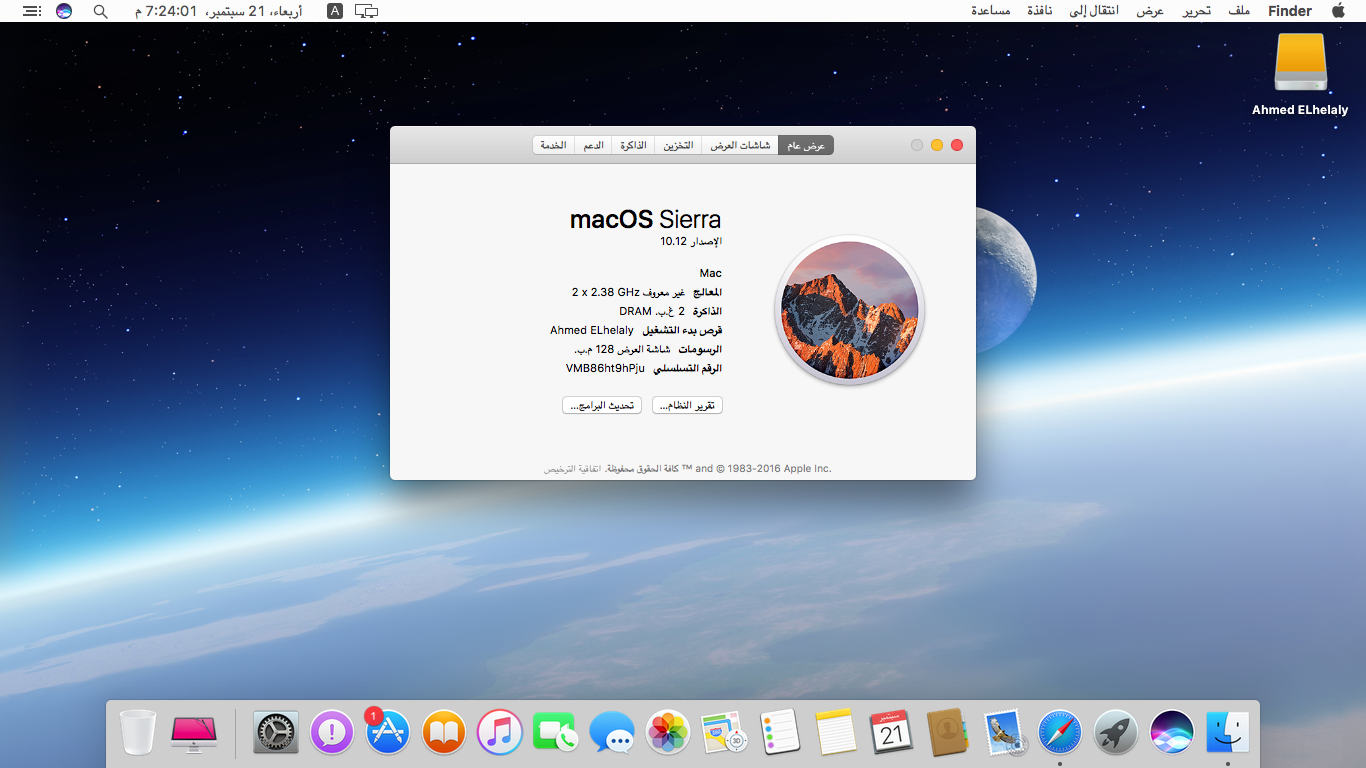Click the تحديث البرامج (Software Update) button
Image resolution: width=1366 pixels, height=768 pixels.
click(602, 405)
